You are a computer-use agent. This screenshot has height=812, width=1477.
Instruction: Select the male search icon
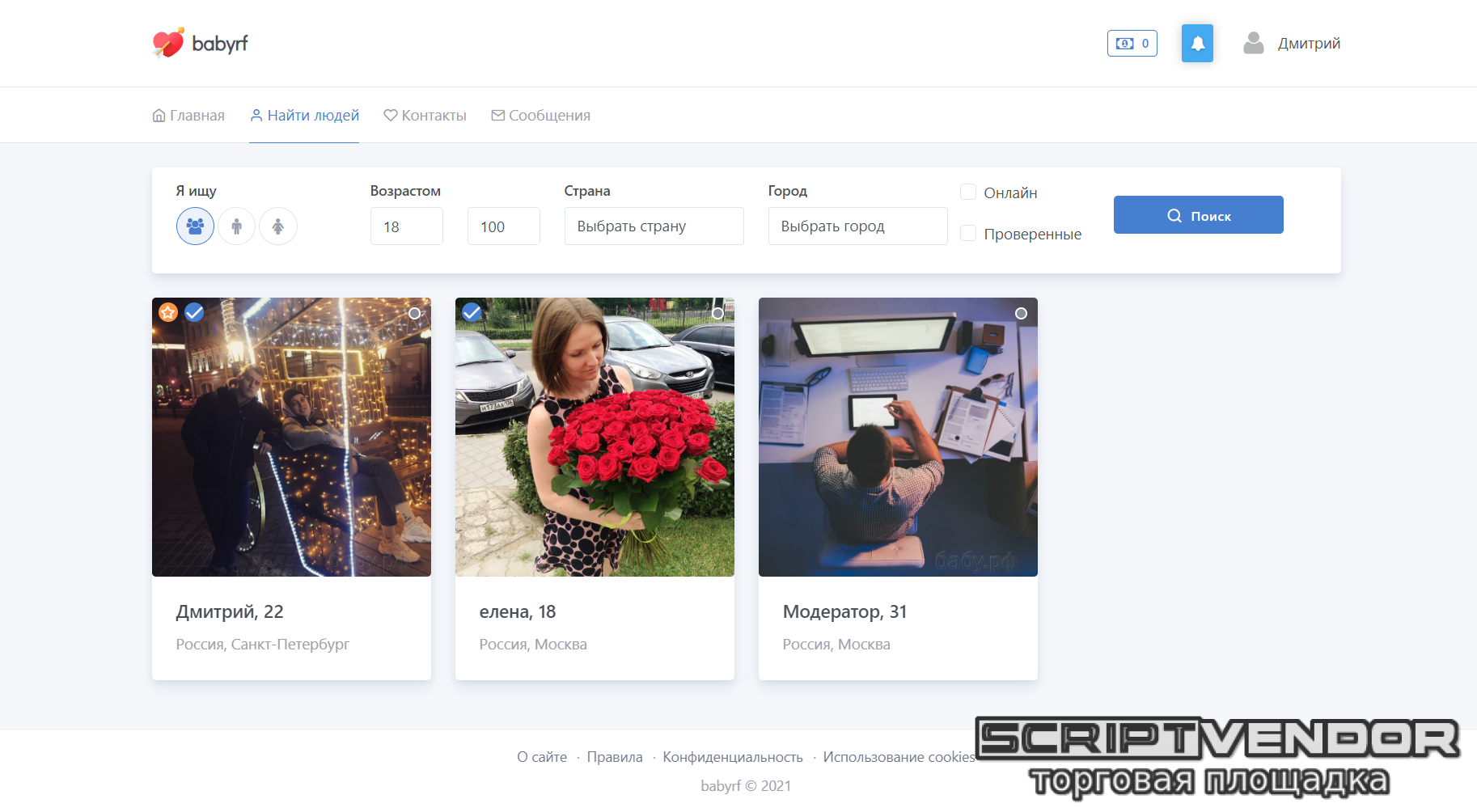(236, 226)
